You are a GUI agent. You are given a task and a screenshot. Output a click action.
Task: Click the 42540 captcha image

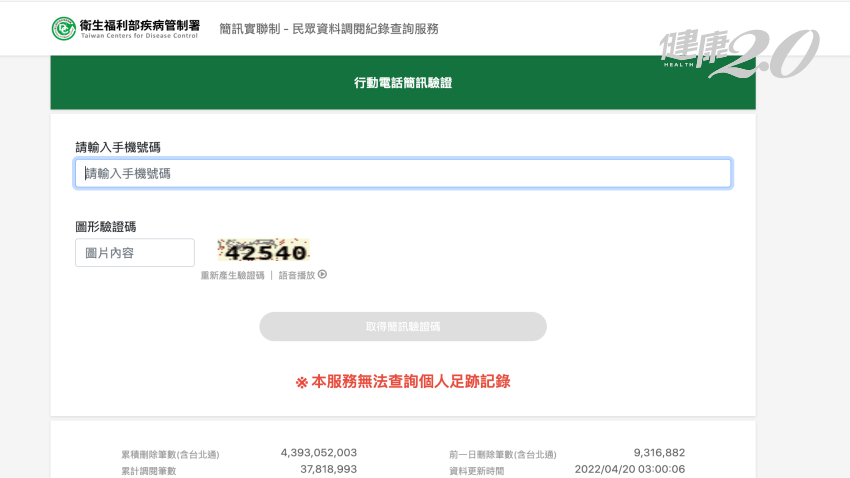264,252
